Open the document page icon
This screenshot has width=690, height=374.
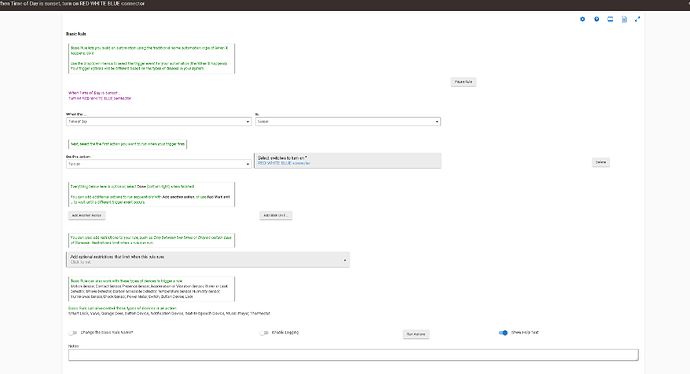tap(624, 19)
